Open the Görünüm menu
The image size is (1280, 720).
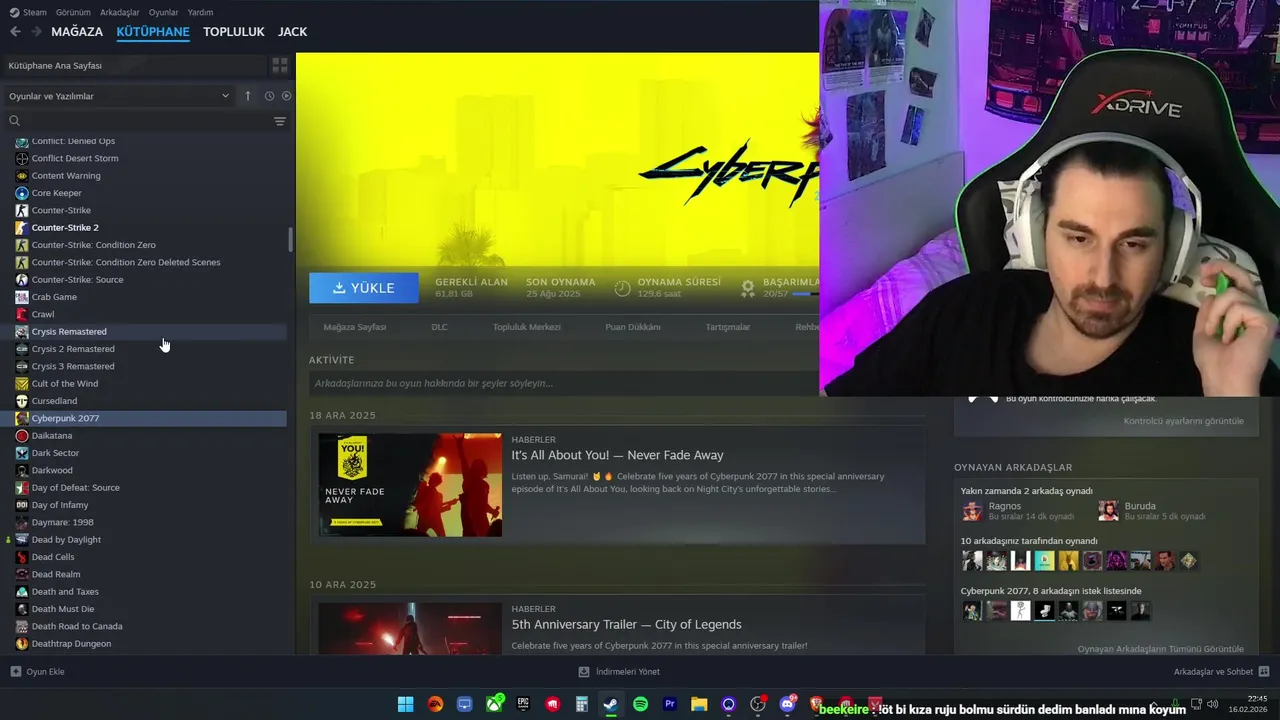tap(73, 12)
